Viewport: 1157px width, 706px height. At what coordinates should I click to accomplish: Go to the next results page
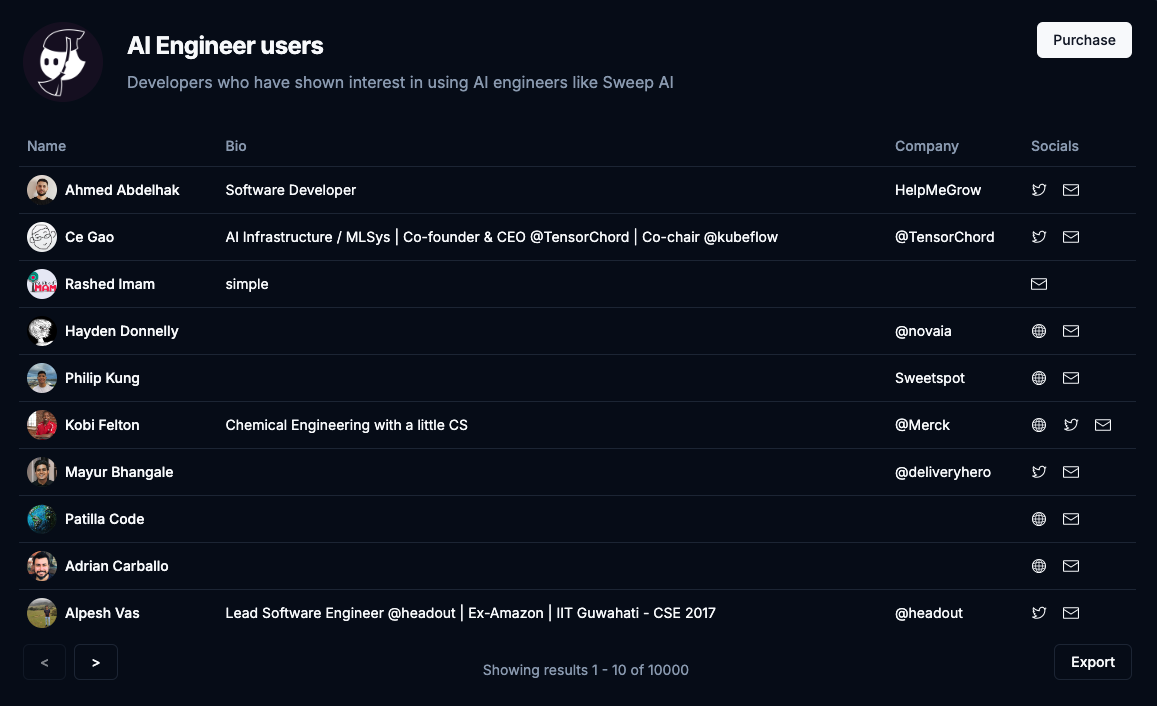96,662
